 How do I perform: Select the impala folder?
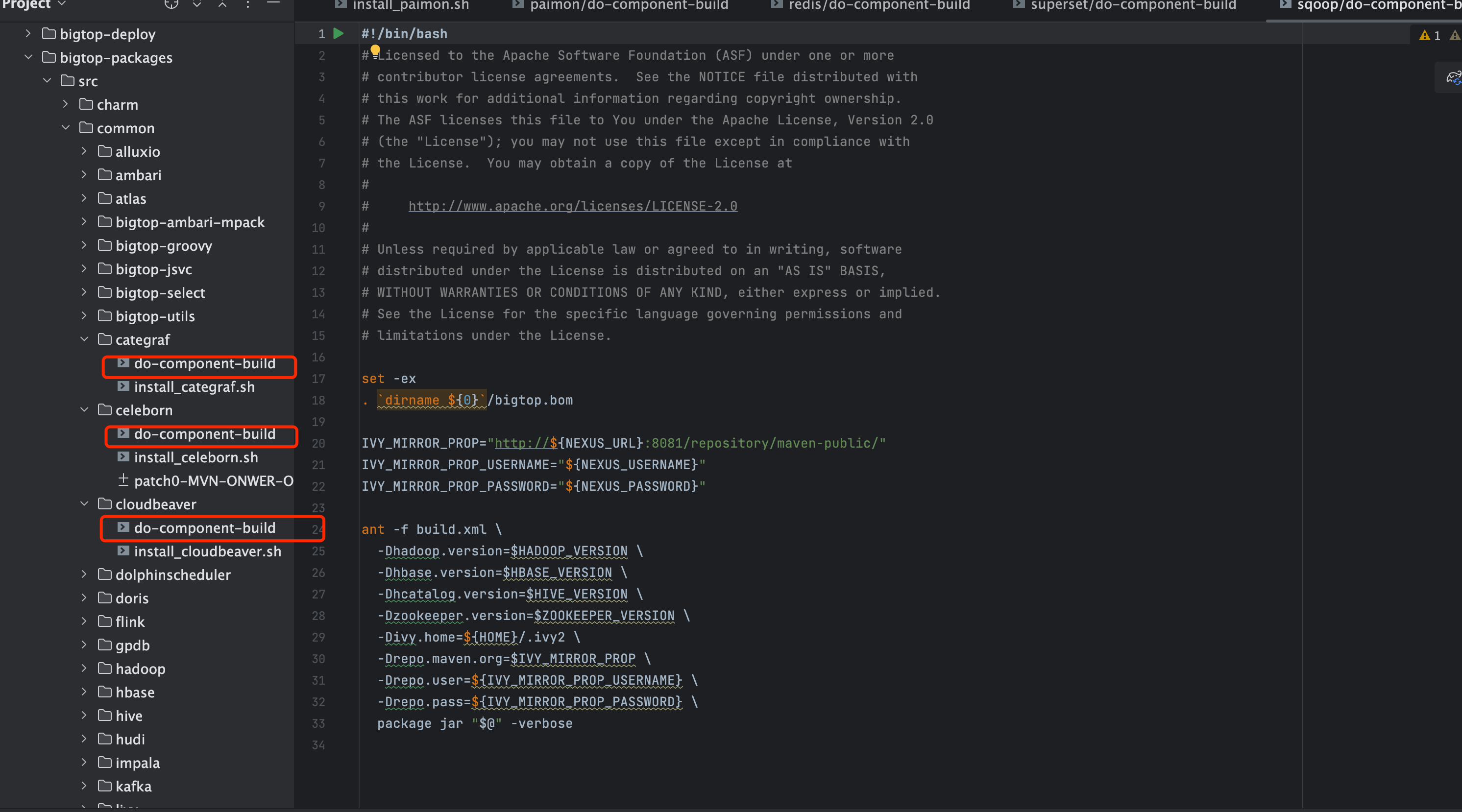point(137,763)
